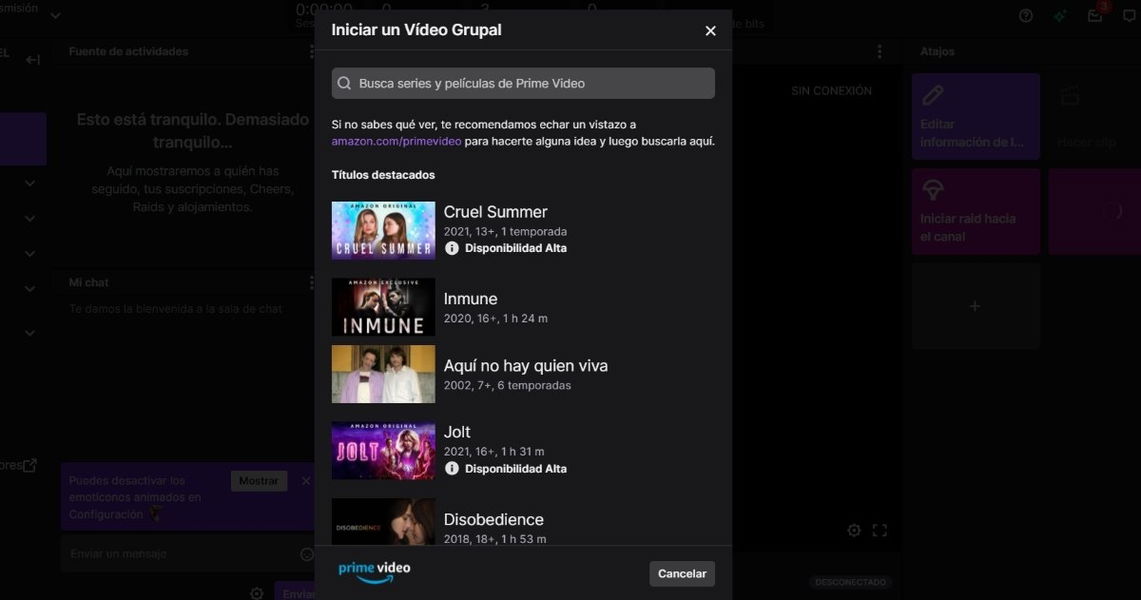The height and width of the screenshot is (600, 1141).
Task: Select the Cruel Summer thumbnail
Action: point(383,231)
